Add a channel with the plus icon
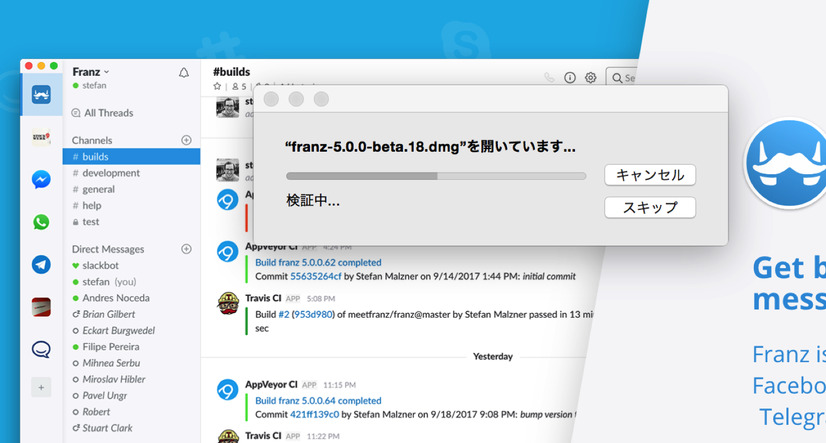Image resolution: width=826 pixels, height=443 pixels. 186,140
